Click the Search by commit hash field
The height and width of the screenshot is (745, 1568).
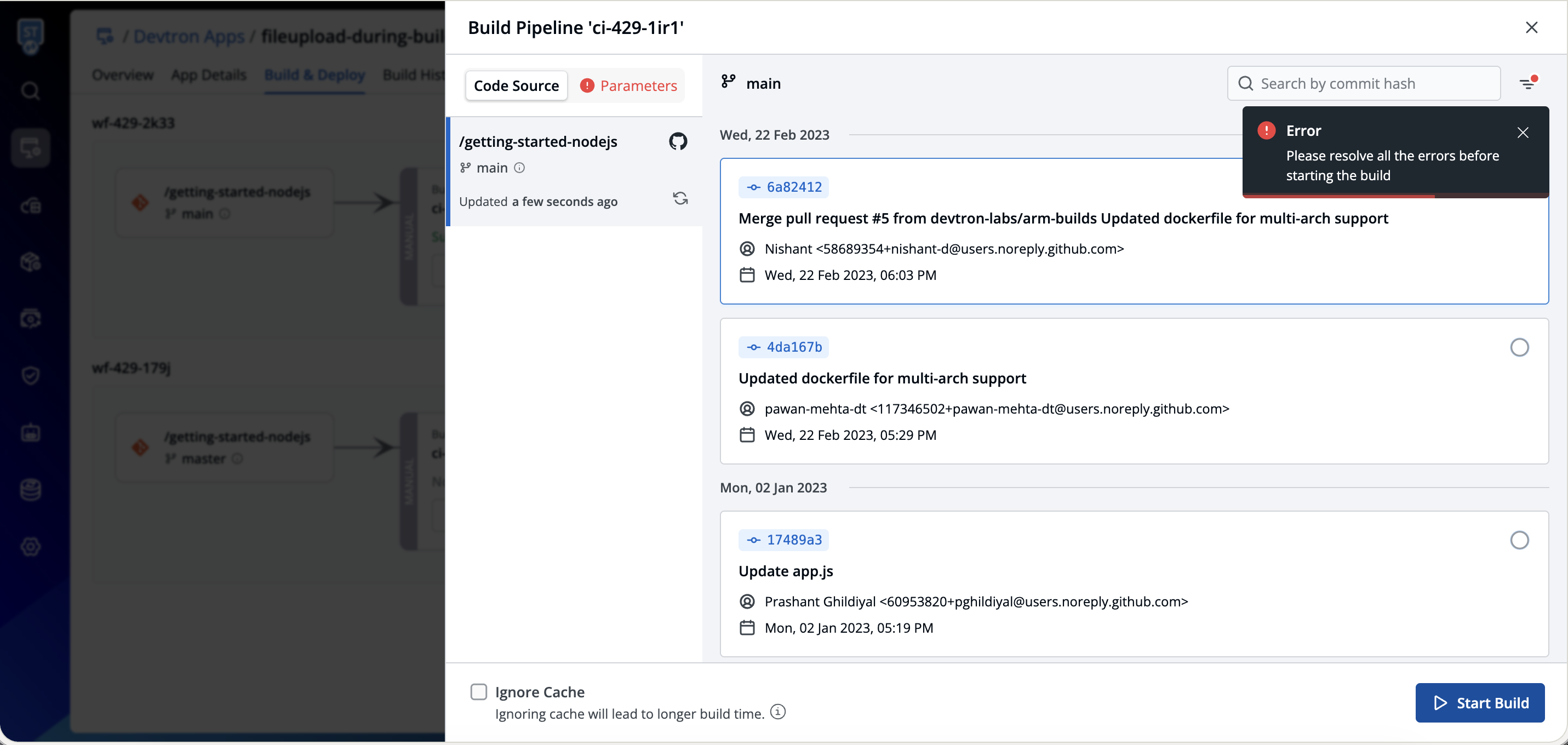point(1364,83)
